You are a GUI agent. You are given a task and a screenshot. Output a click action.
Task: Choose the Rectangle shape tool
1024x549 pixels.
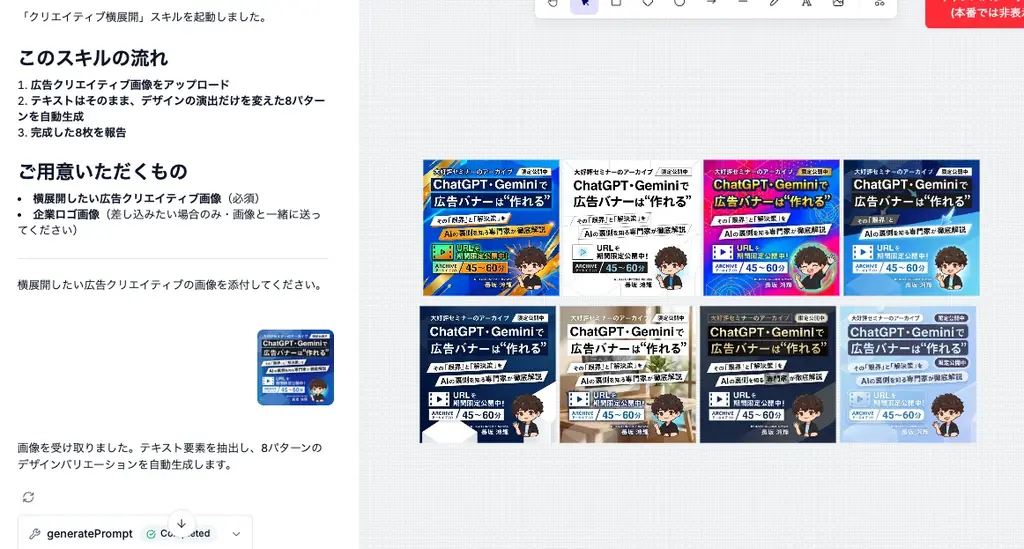[x=616, y=3]
